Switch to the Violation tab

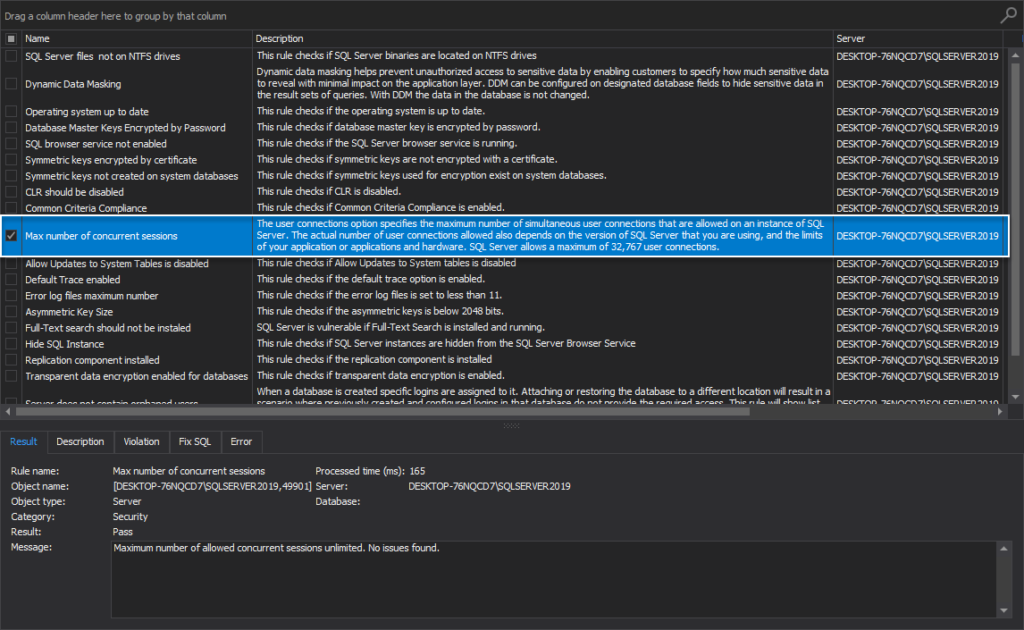[x=141, y=441]
